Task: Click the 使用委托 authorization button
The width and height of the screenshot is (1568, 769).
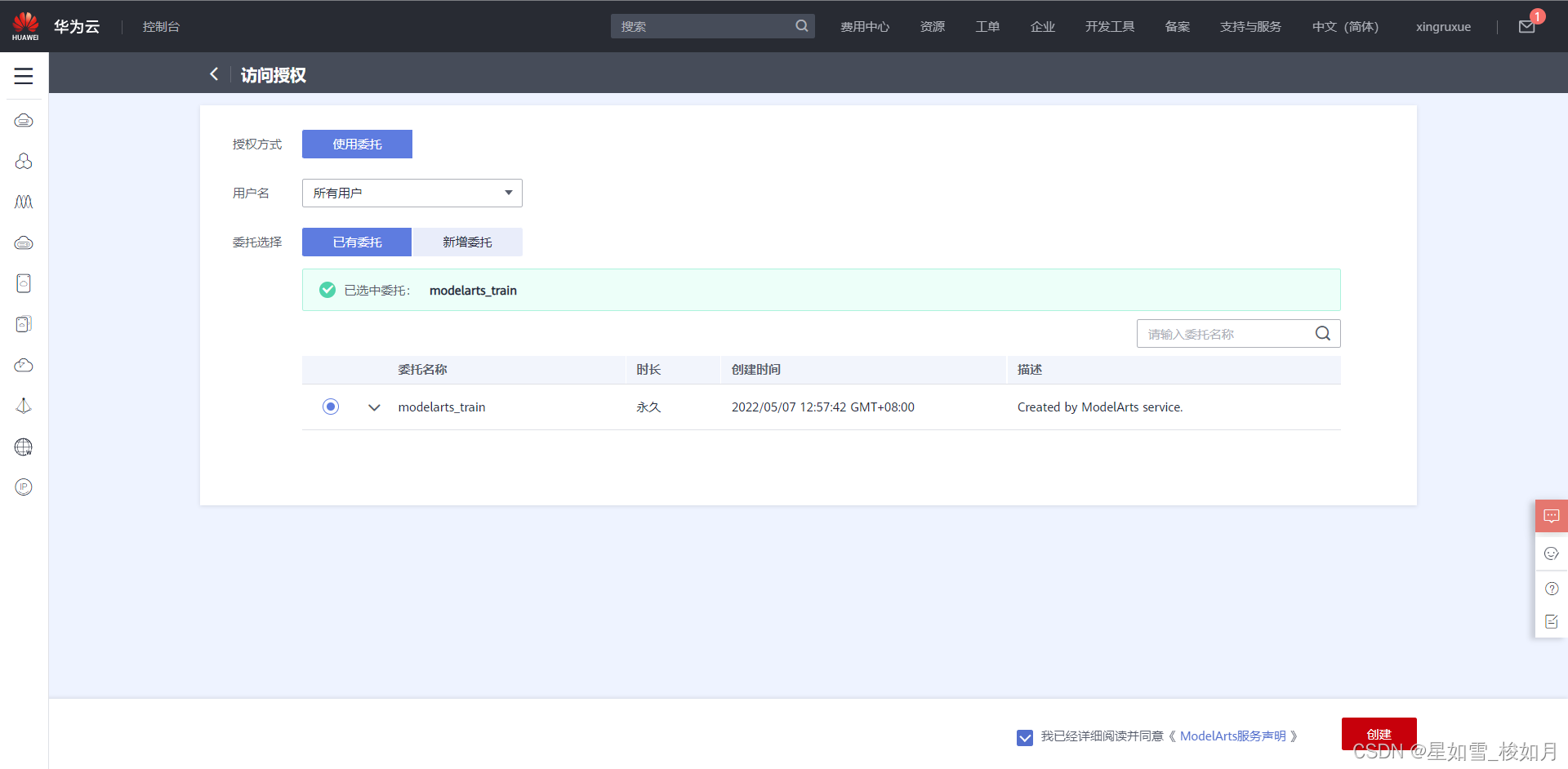Action: (357, 144)
